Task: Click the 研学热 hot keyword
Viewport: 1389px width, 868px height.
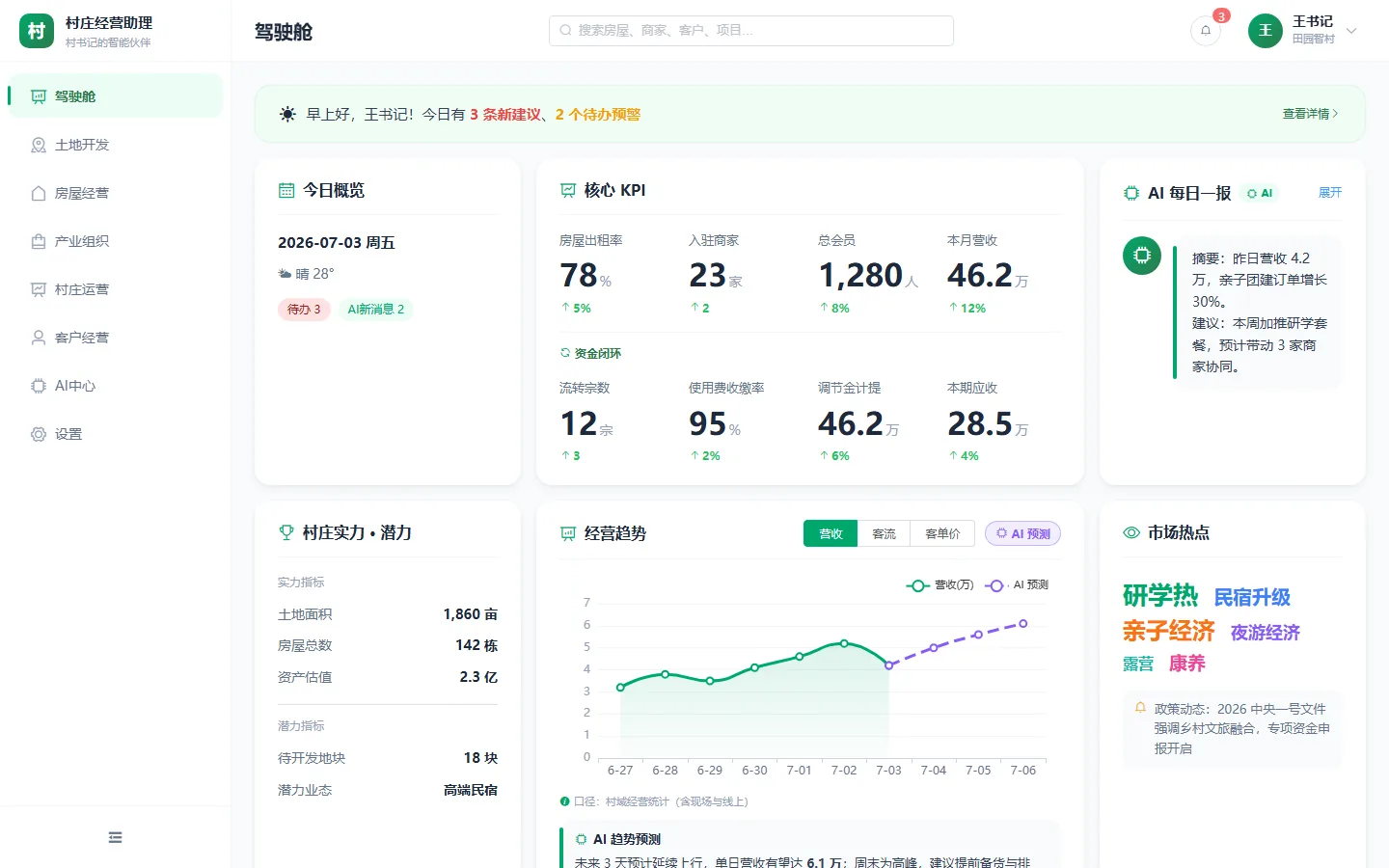Action: pos(1160,596)
